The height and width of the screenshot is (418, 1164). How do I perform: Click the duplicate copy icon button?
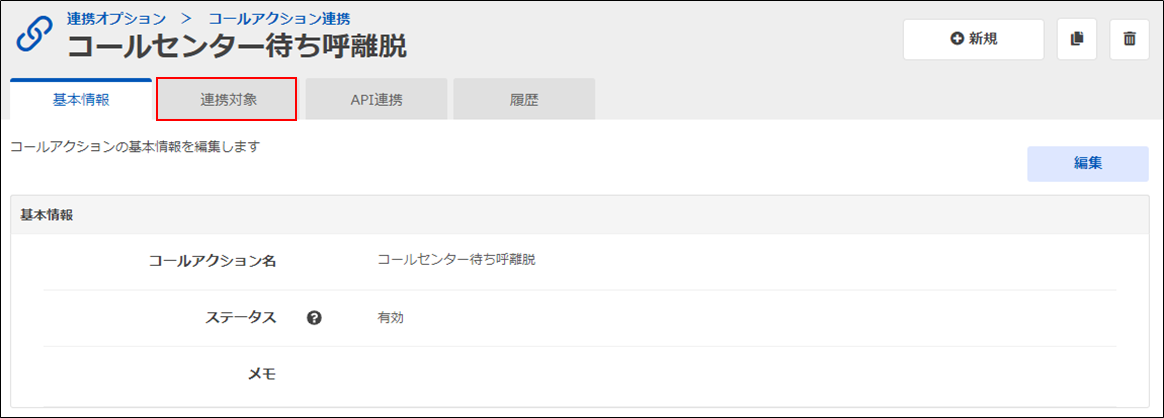pos(1077,39)
